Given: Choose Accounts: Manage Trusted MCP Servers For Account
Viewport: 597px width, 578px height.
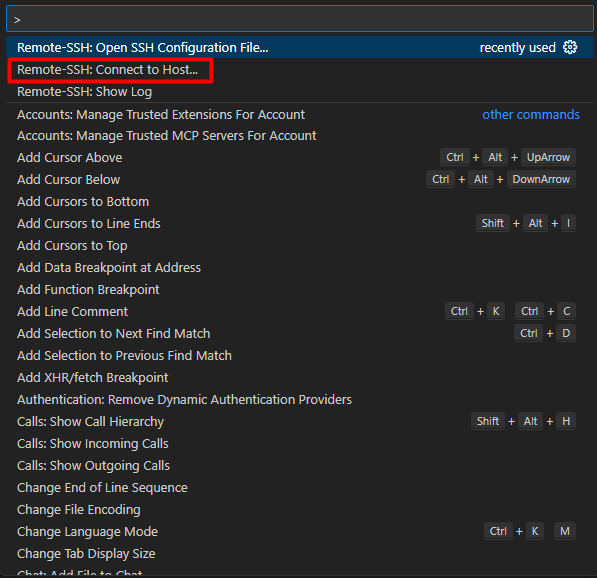Looking at the screenshot, I should pyautogui.click(x=300, y=136).
